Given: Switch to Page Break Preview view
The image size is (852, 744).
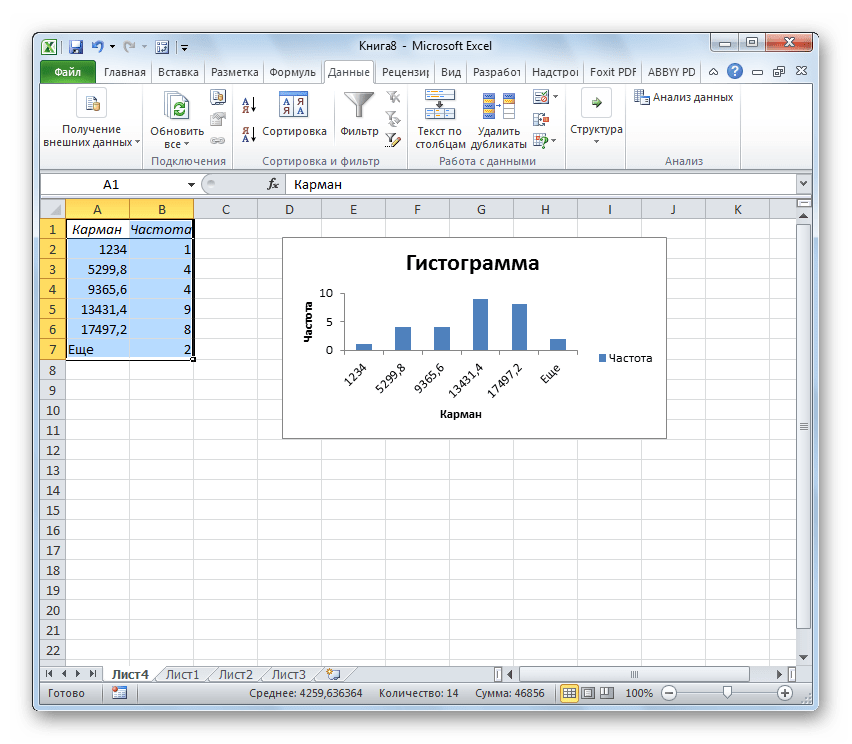Looking at the screenshot, I should (x=607, y=693).
